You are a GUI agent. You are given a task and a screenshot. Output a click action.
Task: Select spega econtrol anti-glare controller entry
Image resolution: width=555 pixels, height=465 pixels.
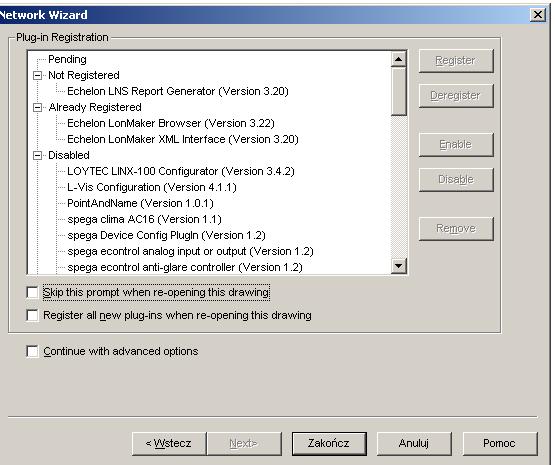coord(185,267)
